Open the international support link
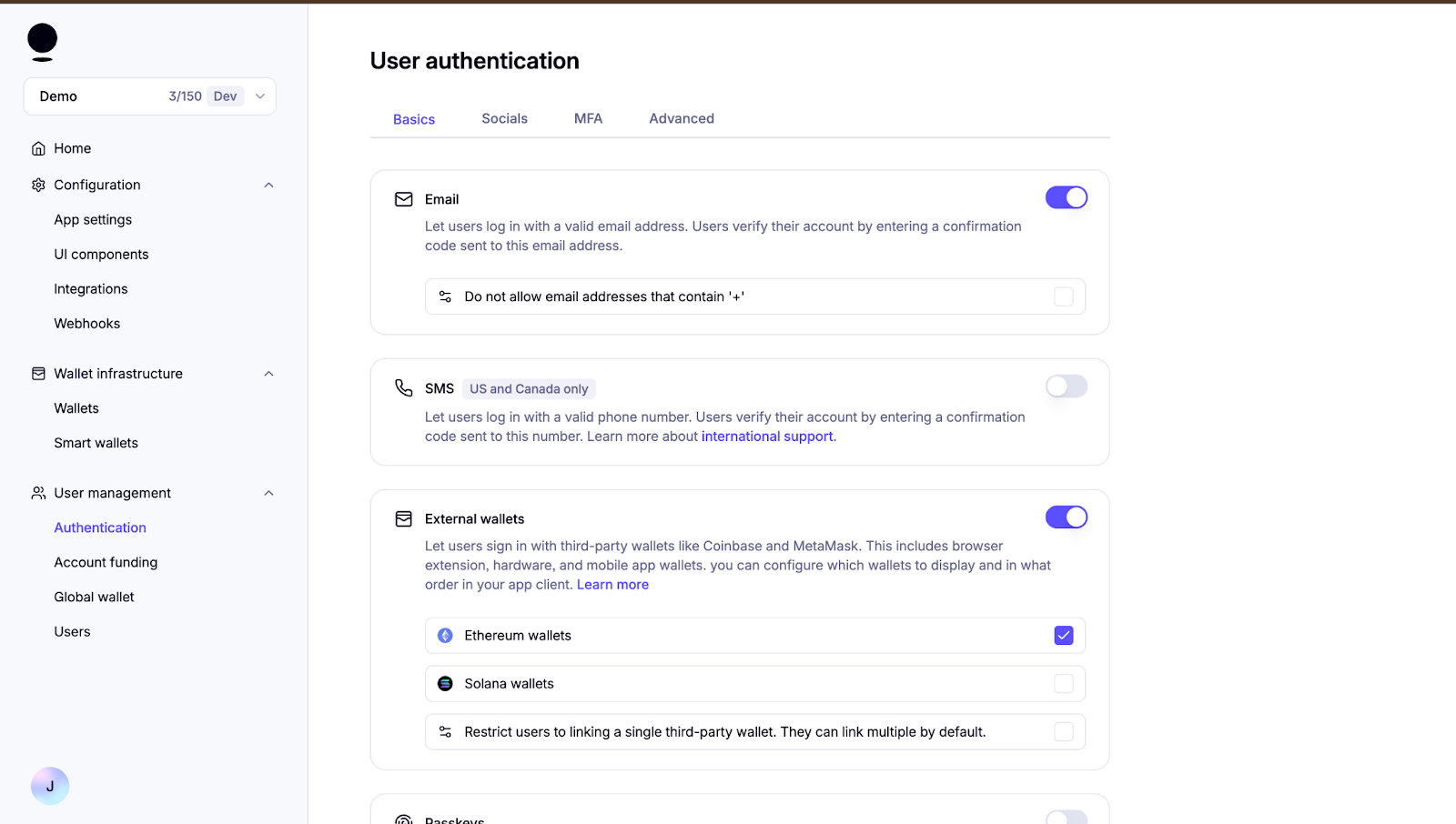 (x=766, y=436)
